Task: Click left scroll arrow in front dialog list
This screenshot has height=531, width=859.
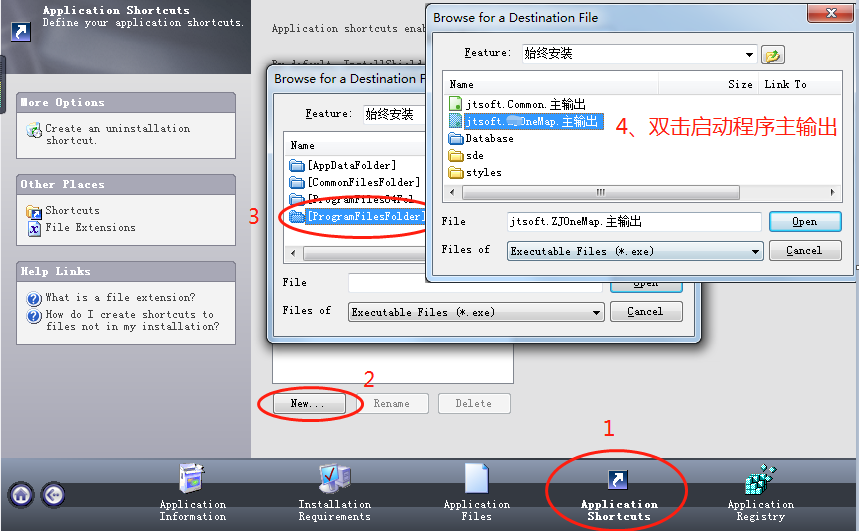Action: [452, 192]
